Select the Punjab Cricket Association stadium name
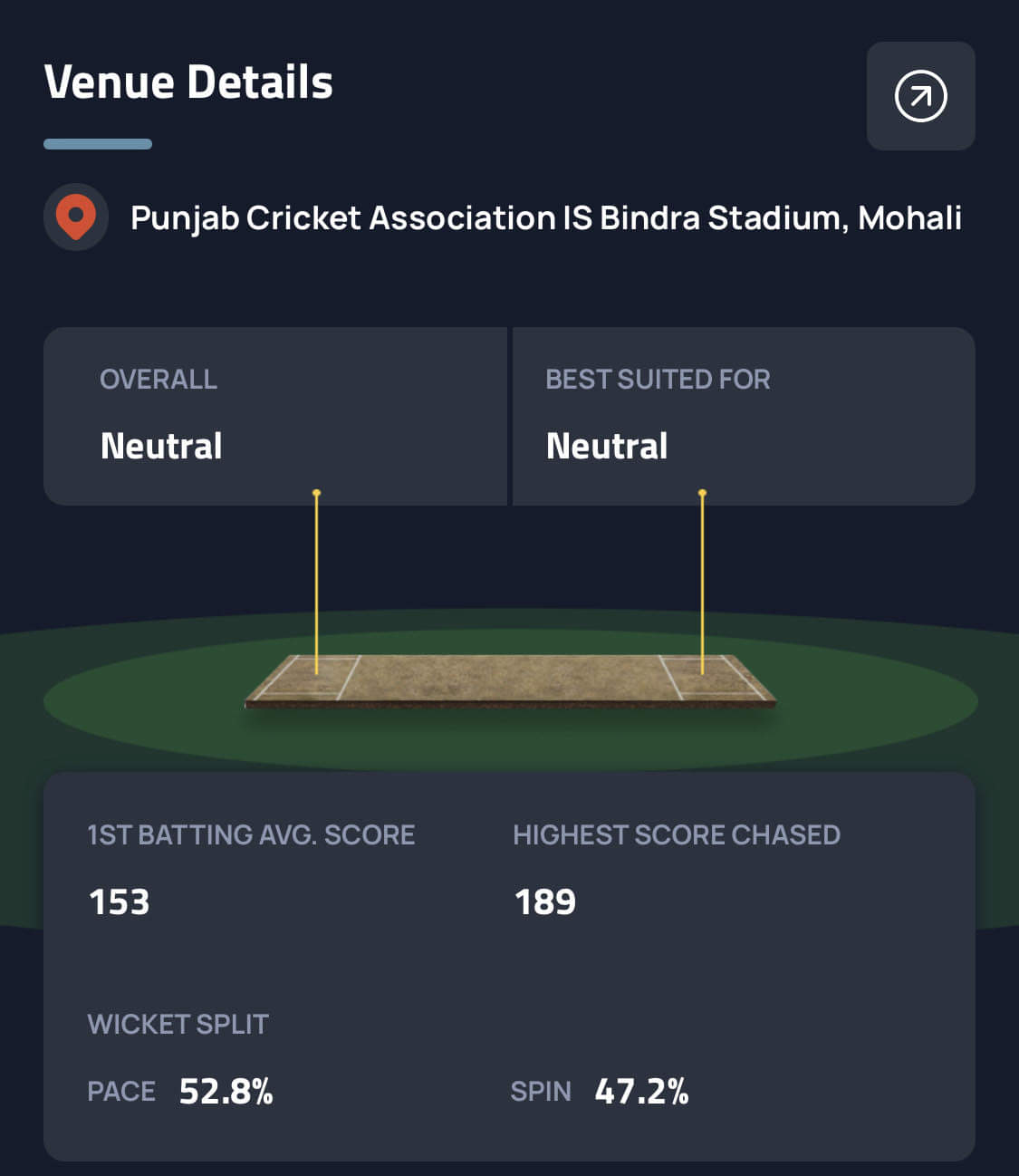The width and height of the screenshot is (1019, 1176). [545, 218]
